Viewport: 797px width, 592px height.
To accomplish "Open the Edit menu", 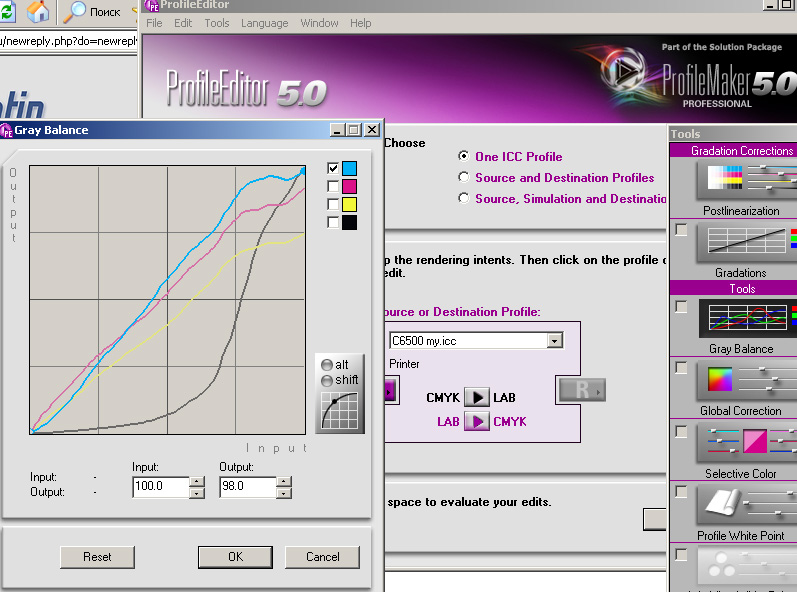I will (x=183, y=23).
